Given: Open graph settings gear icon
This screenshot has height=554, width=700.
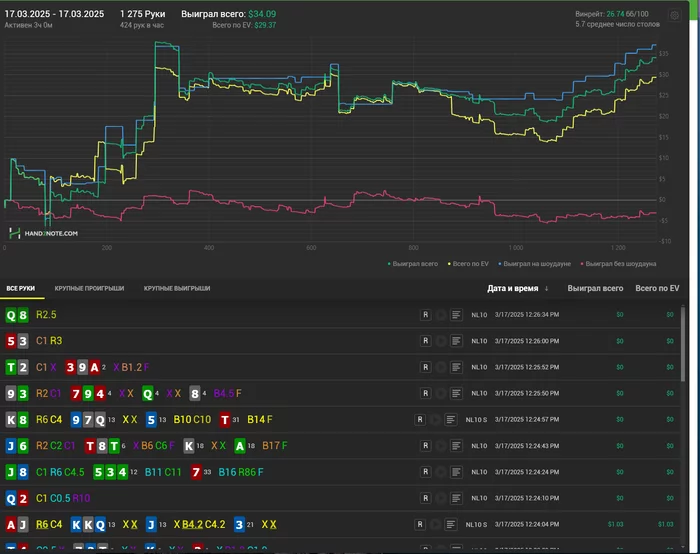Looking at the screenshot, I should (674, 15).
